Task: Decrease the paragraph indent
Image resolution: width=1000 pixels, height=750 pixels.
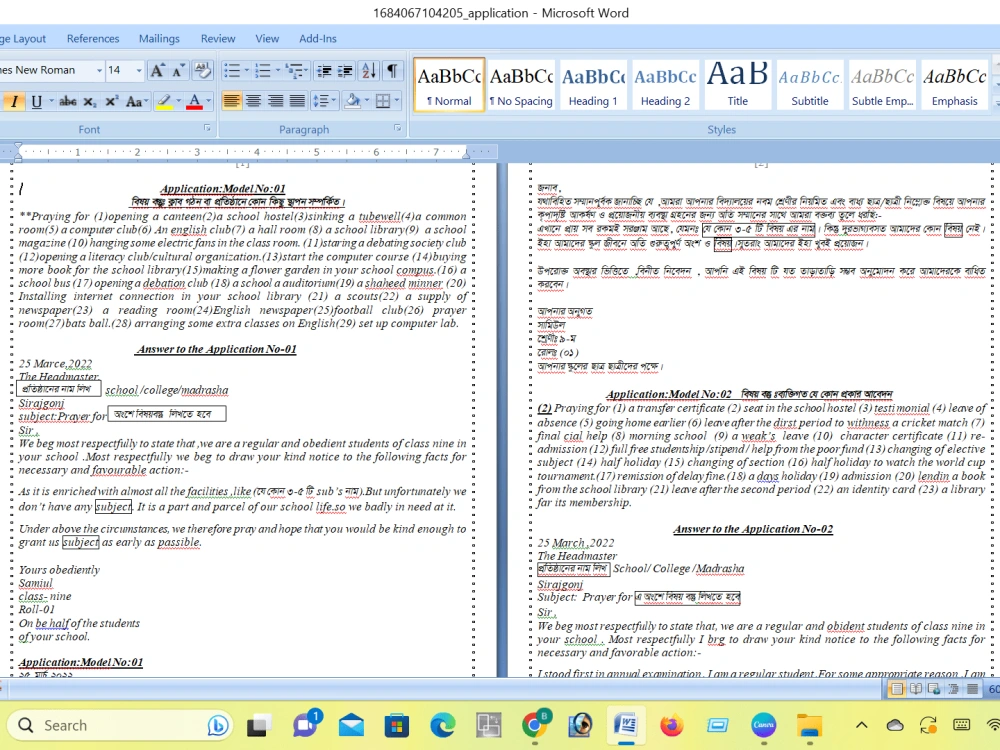Action: pos(324,70)
